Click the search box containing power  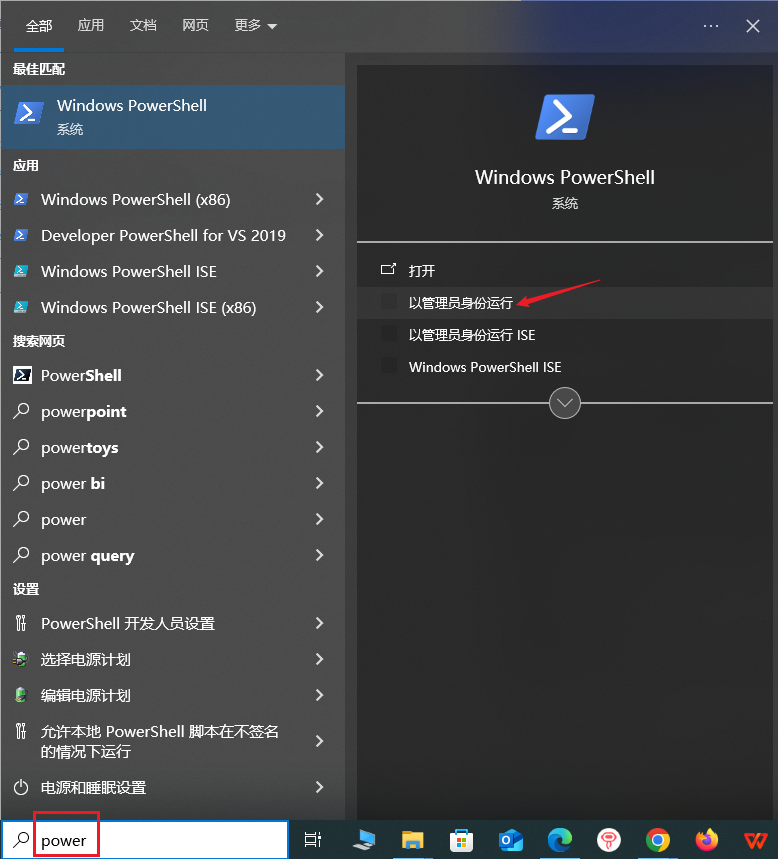[x=145, y=840]
